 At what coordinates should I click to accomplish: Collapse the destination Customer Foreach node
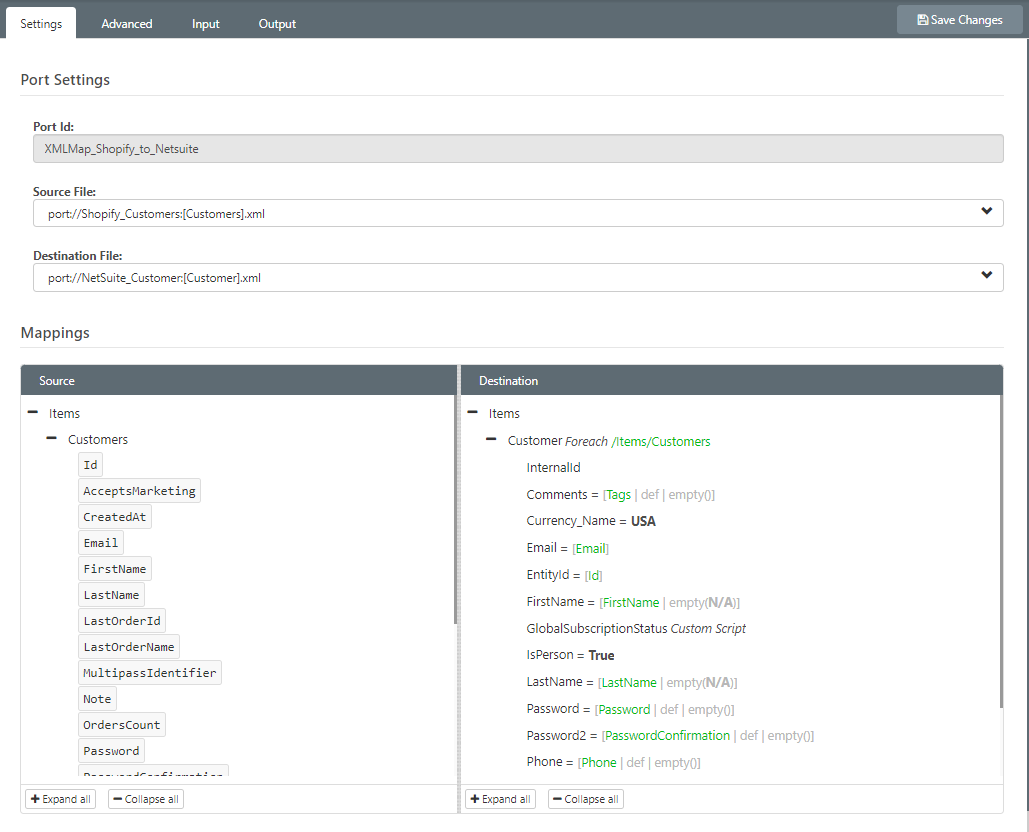pyautogui.click(x=492, y=440)
